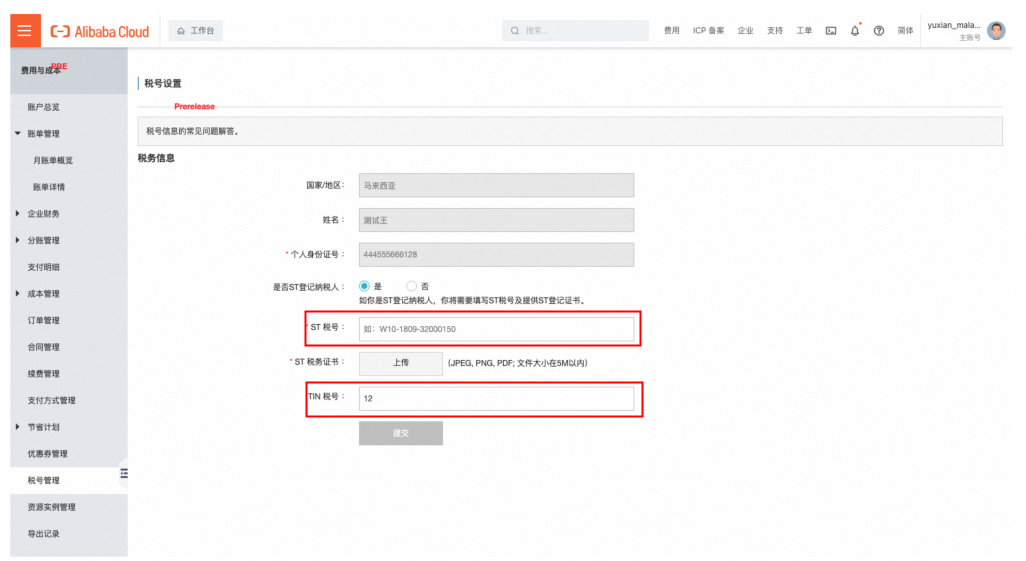The image size is (1026, 561).
Task: Open 支付方式管理 in the sidebar
Action: [x=51, y=401]
